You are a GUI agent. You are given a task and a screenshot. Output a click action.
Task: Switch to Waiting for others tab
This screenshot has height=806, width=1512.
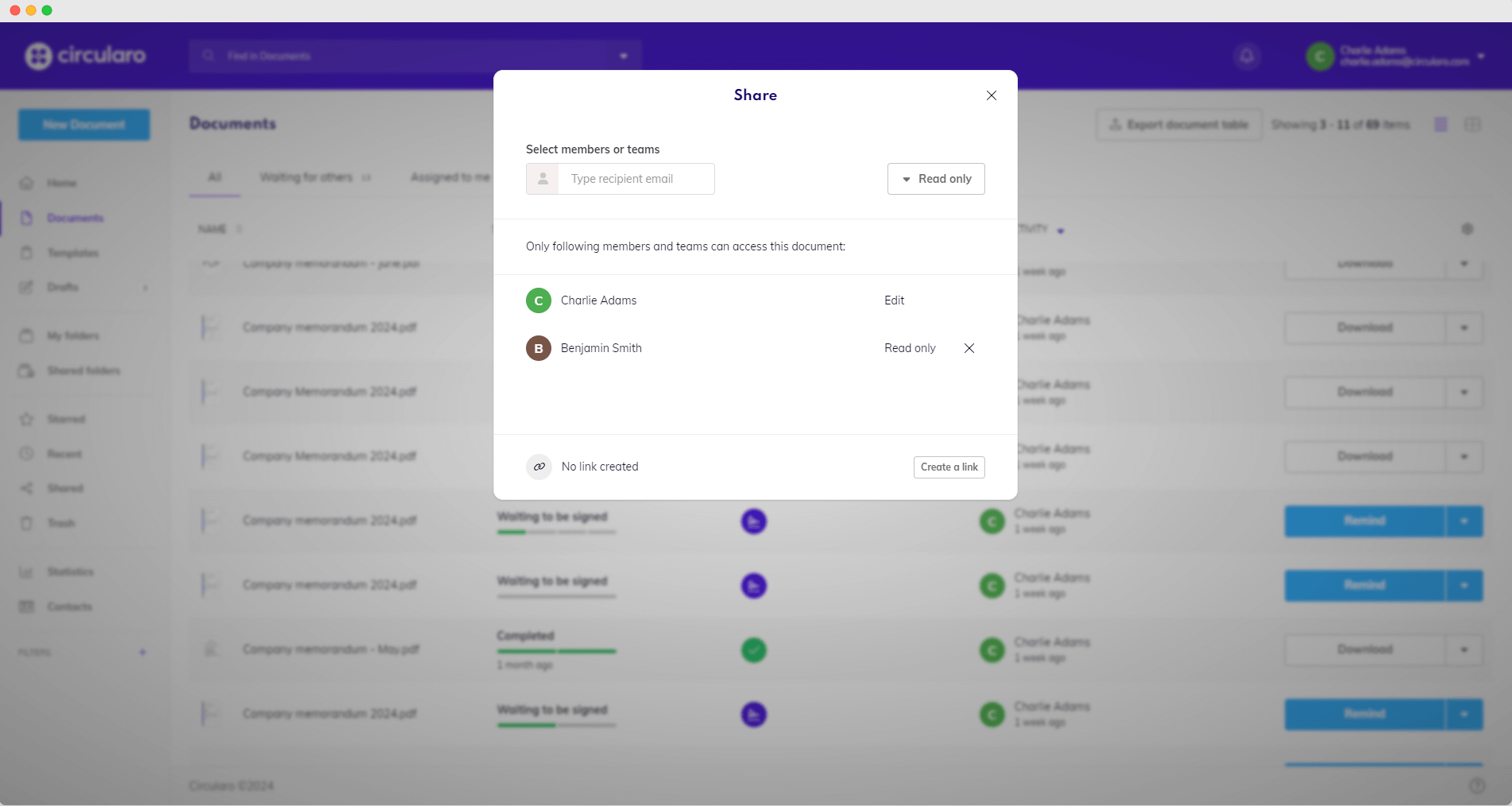(306, 177)
